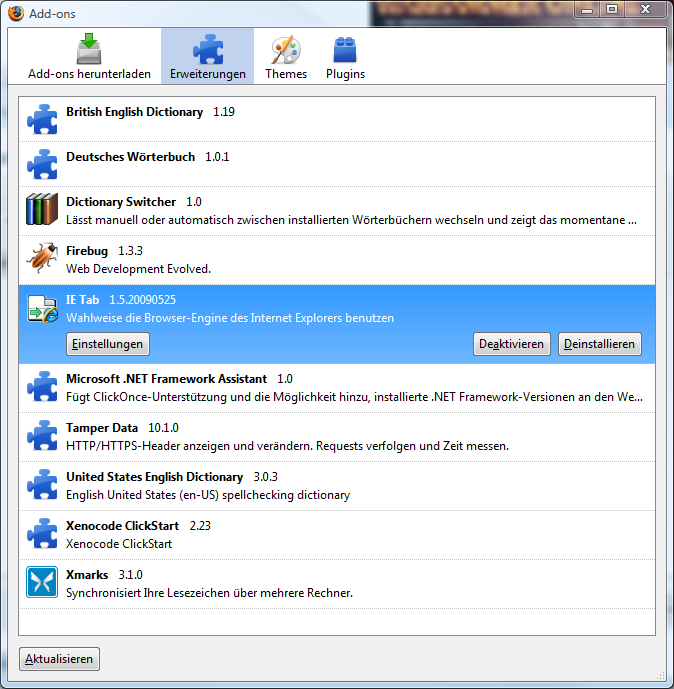Viewport: 674px width, 689px height.
Task: Switch to the Erweiterungen tab
Action: tap(207, 56)
